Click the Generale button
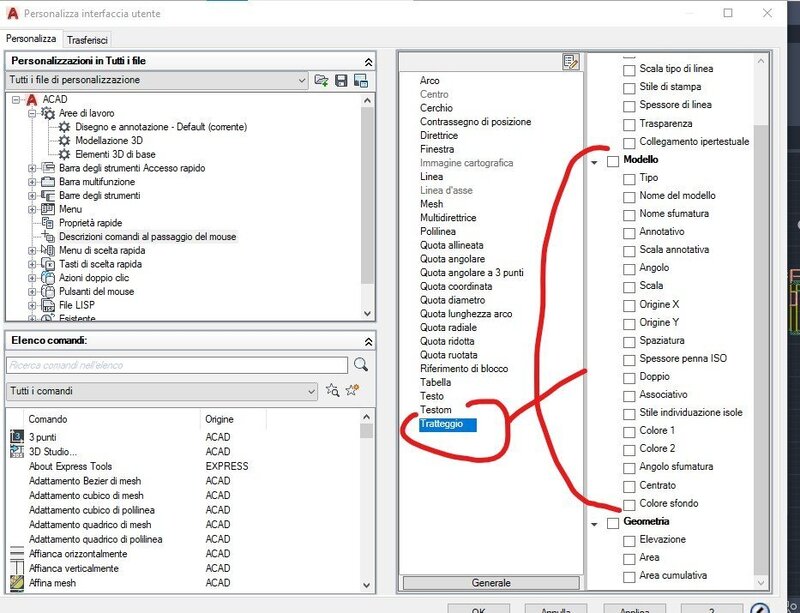This screenshot has width=800, height=613. [x=491, y=582]
